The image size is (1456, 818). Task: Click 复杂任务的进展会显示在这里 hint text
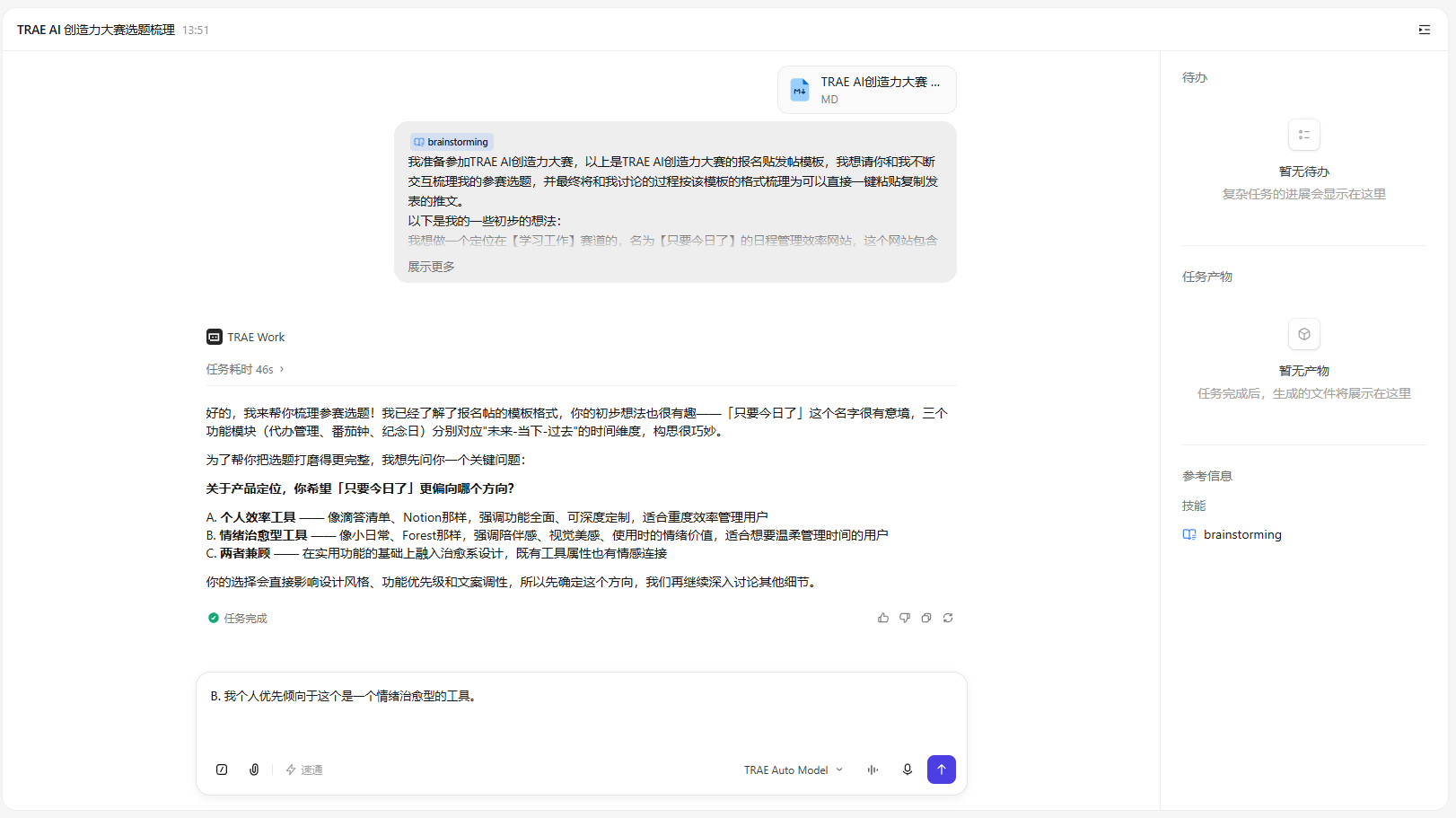[x=1304, y=194]
